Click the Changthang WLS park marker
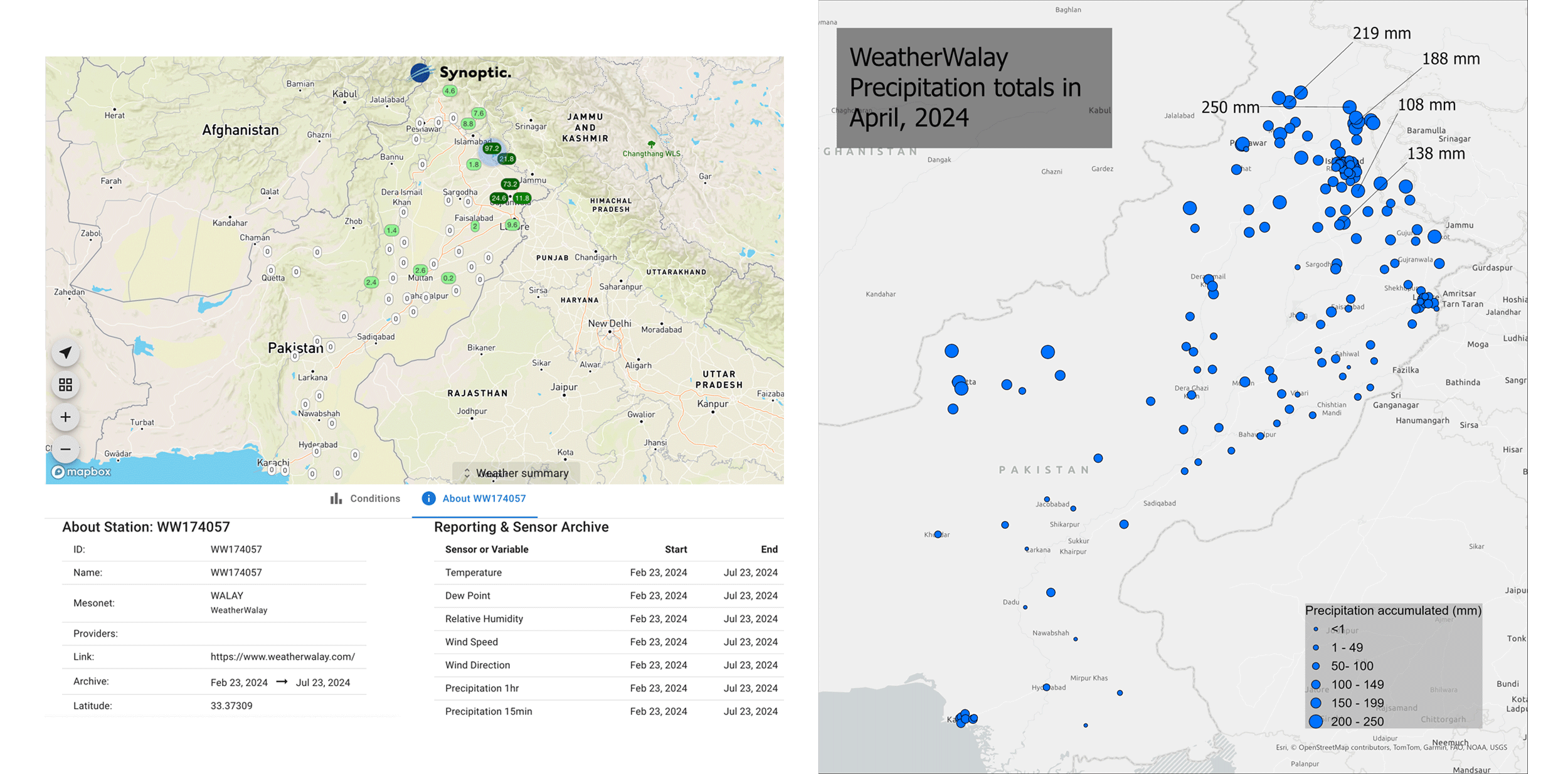1568x774 pixels. point(651,144)
